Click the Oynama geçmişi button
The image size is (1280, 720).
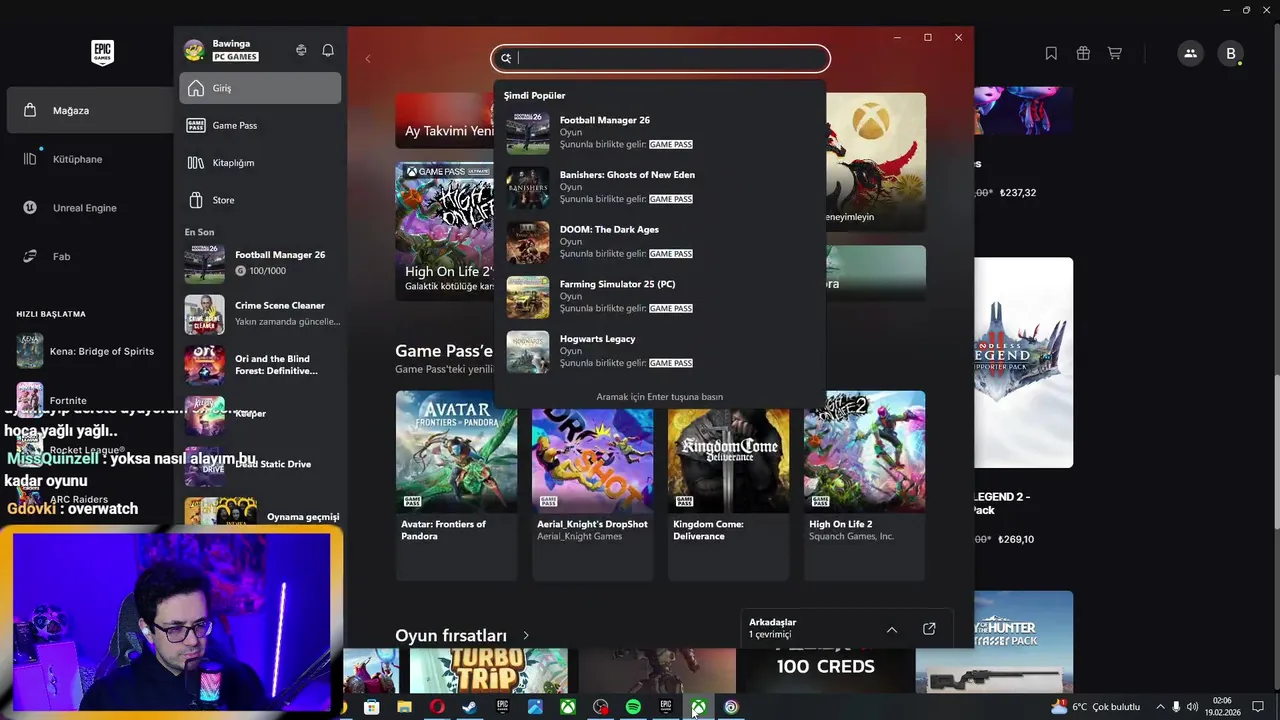coord(302,517)
